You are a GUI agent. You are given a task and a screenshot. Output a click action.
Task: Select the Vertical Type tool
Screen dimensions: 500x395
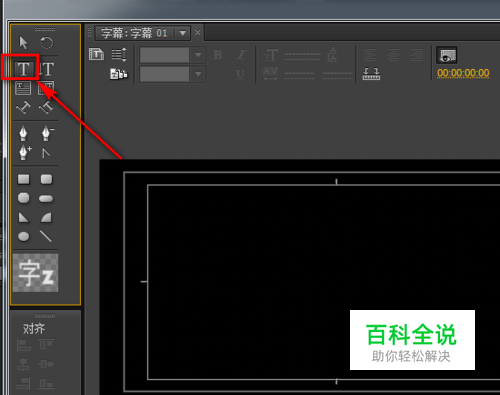pos(46,69)
